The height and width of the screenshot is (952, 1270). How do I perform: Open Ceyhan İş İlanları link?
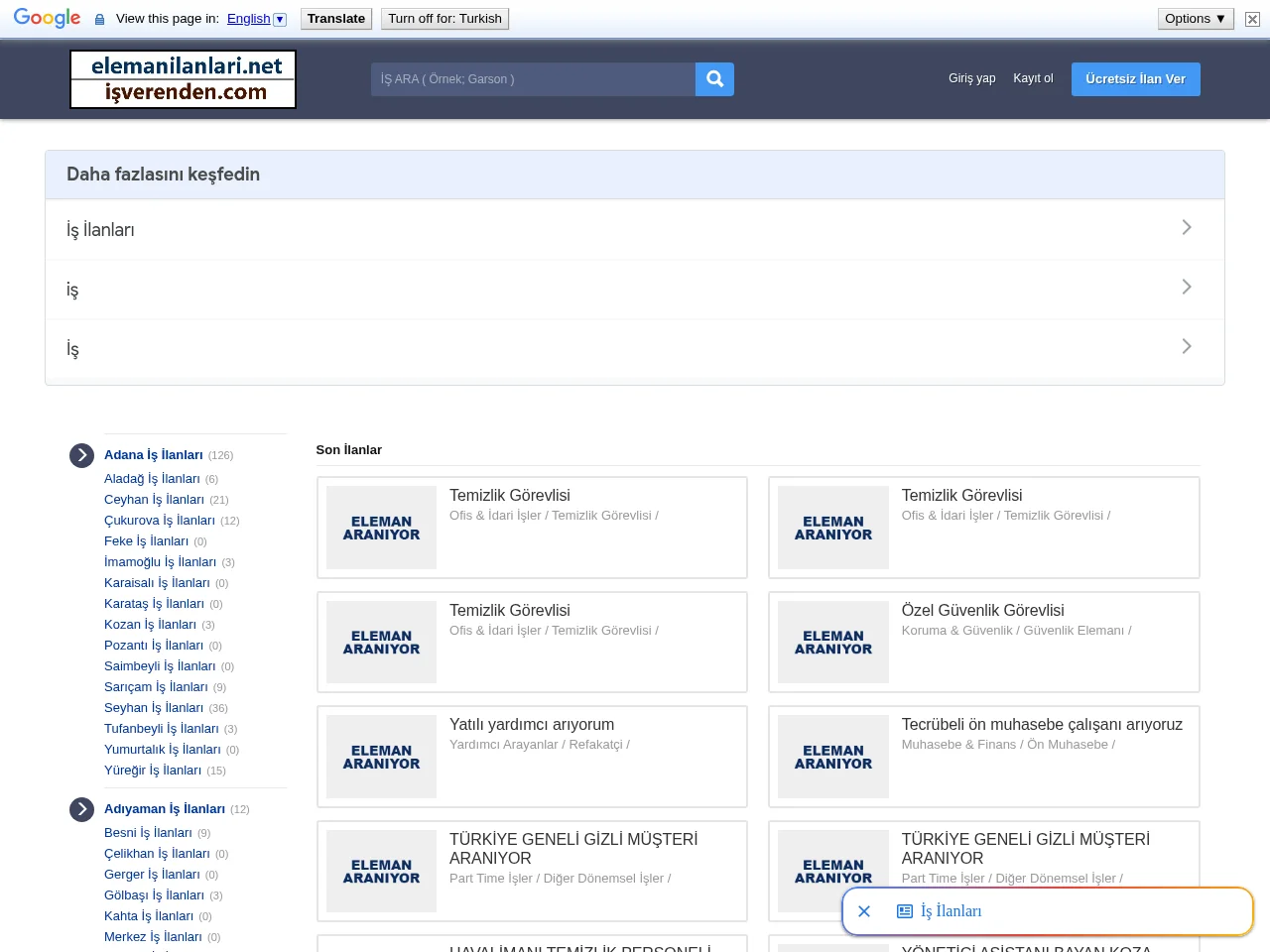click(154, 500)
